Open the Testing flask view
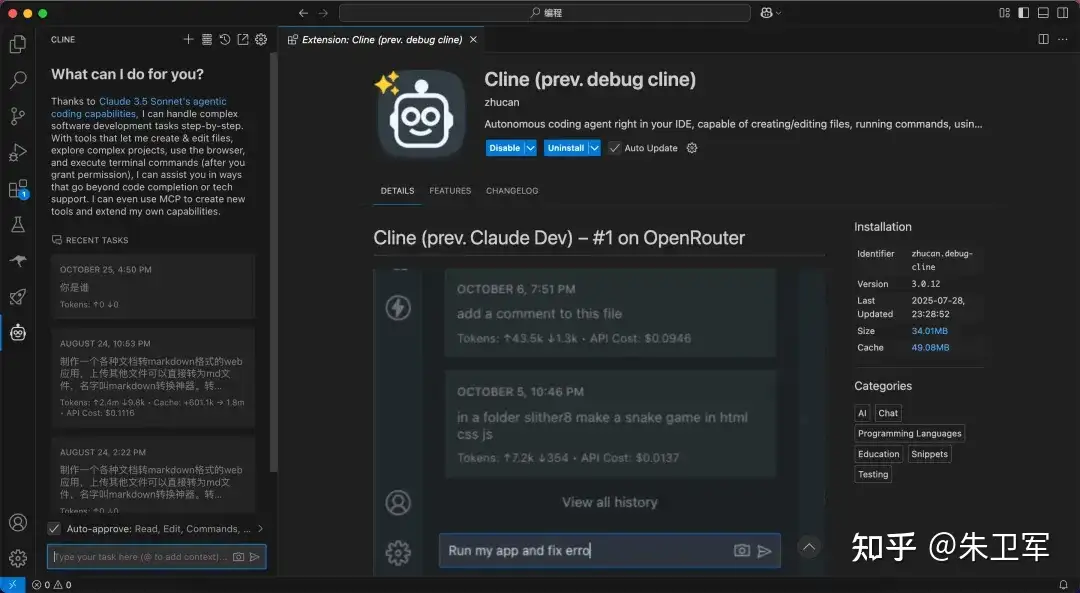 click(x=18, y=225)
